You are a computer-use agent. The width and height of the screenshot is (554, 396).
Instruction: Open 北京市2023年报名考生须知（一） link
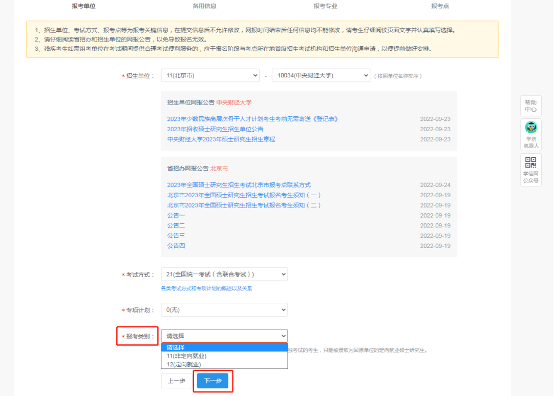(244, 195)
